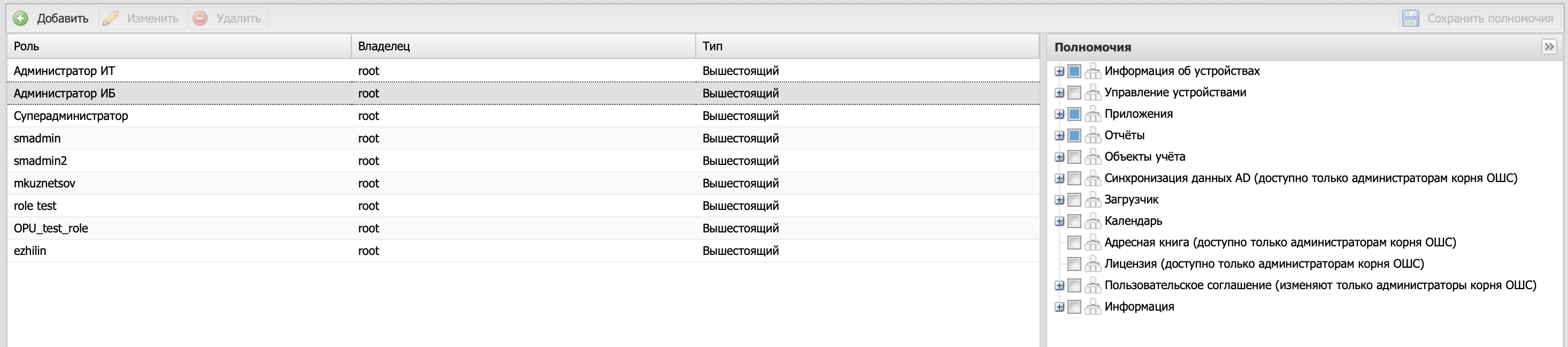Image resolution: width=1568 pixels, height=347 pixels.
Task: Click the green Добавить plus icon
Action: 21,18
